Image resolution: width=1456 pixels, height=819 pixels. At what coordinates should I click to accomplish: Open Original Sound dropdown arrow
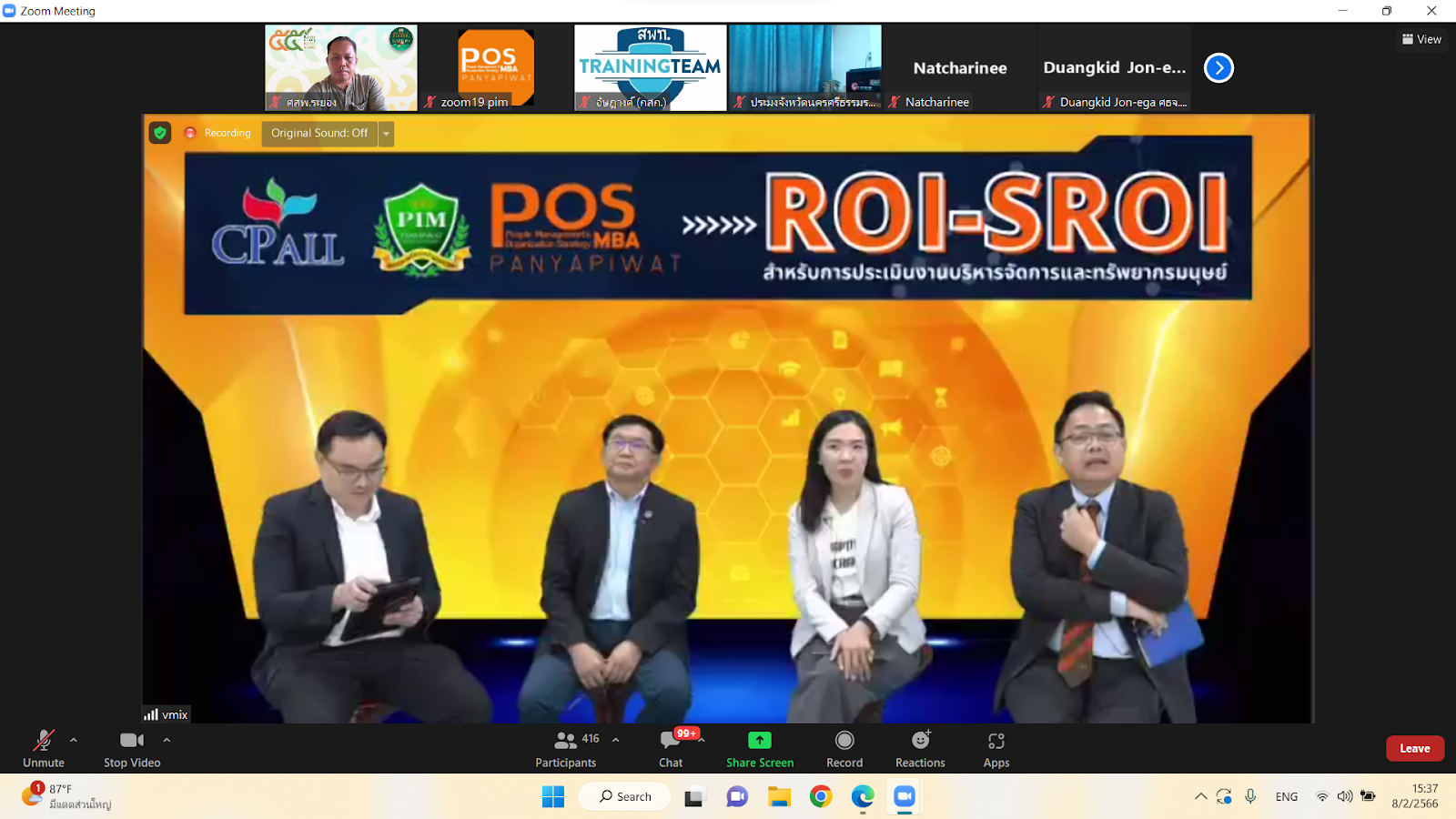(x=386, y=134)
